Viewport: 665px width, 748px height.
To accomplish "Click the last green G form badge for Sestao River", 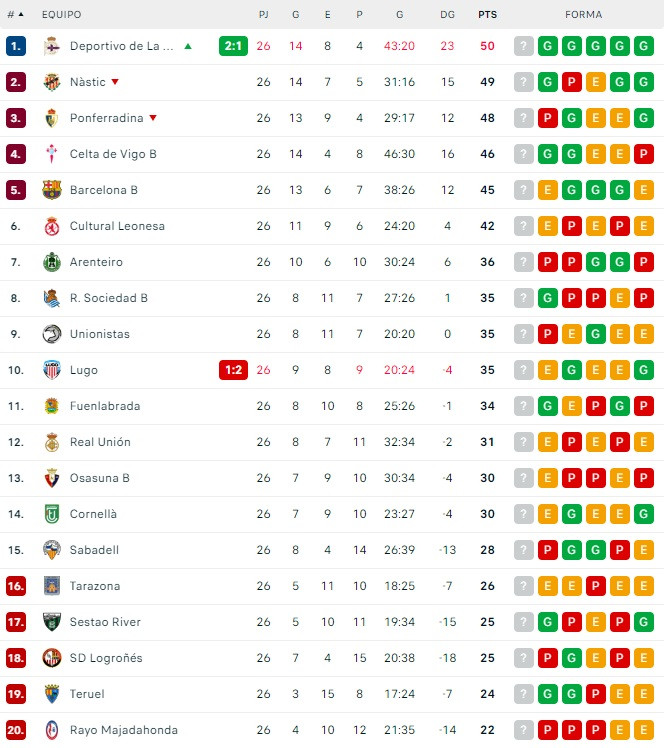I will point(644,622).
